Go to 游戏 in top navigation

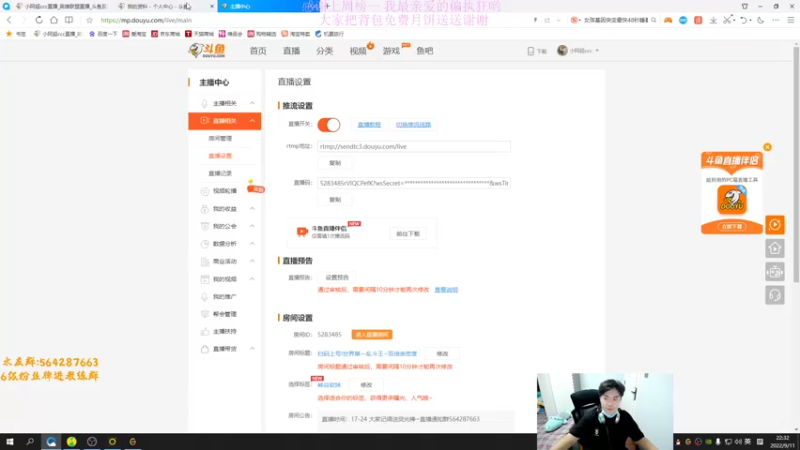coord(391,51)
